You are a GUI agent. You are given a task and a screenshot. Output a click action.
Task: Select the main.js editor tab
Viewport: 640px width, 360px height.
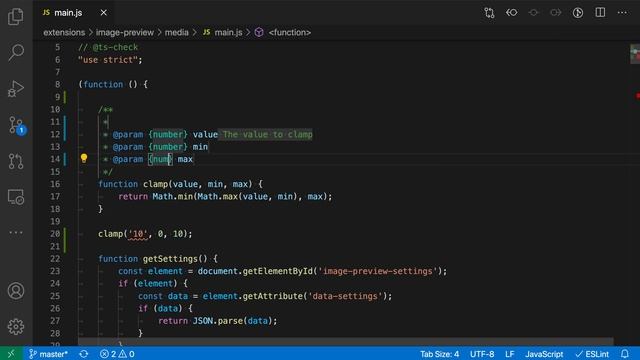point(74,13)
